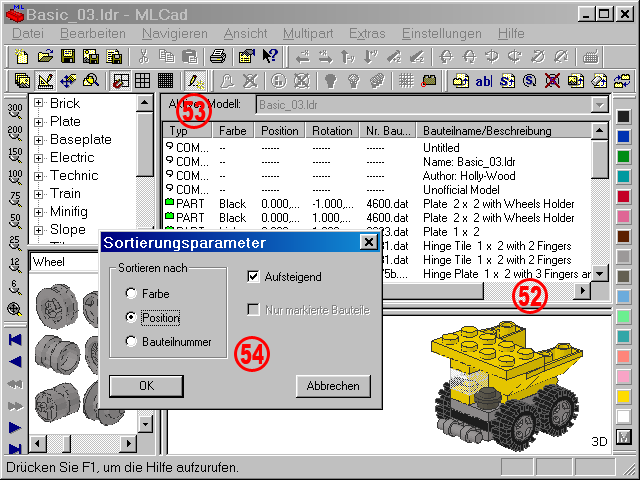This screenshot has width=640, height=480.
Task: Click the Paste clipboard icon
Action: click(x=189, y=56)
